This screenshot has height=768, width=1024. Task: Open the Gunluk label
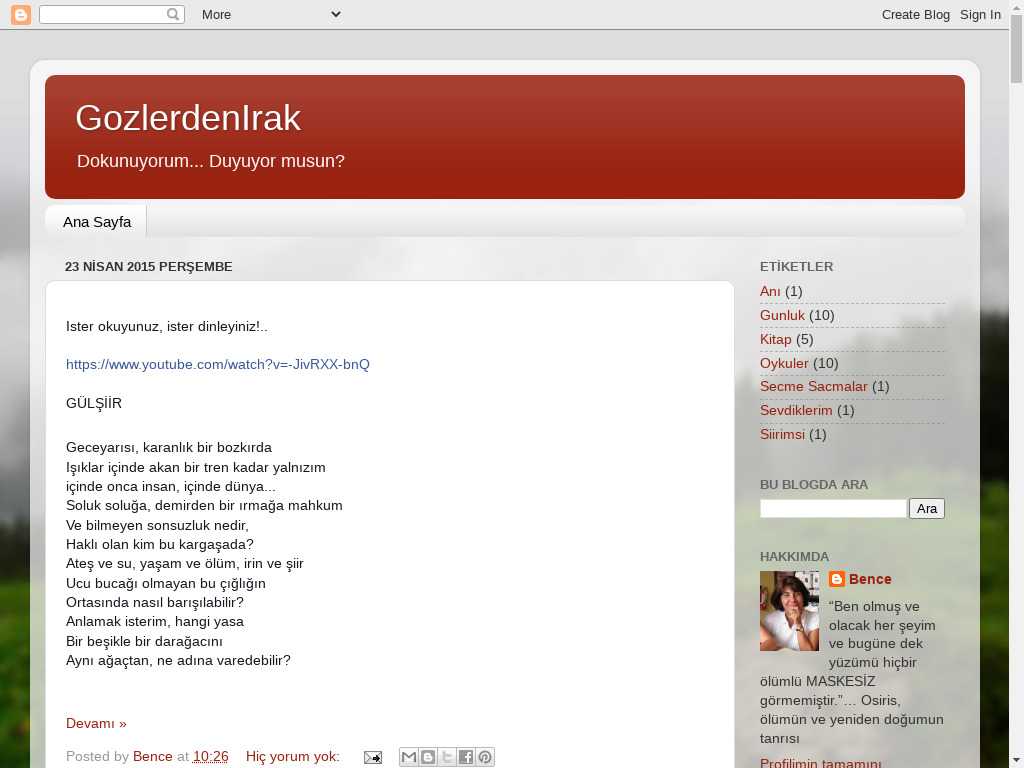782,315
